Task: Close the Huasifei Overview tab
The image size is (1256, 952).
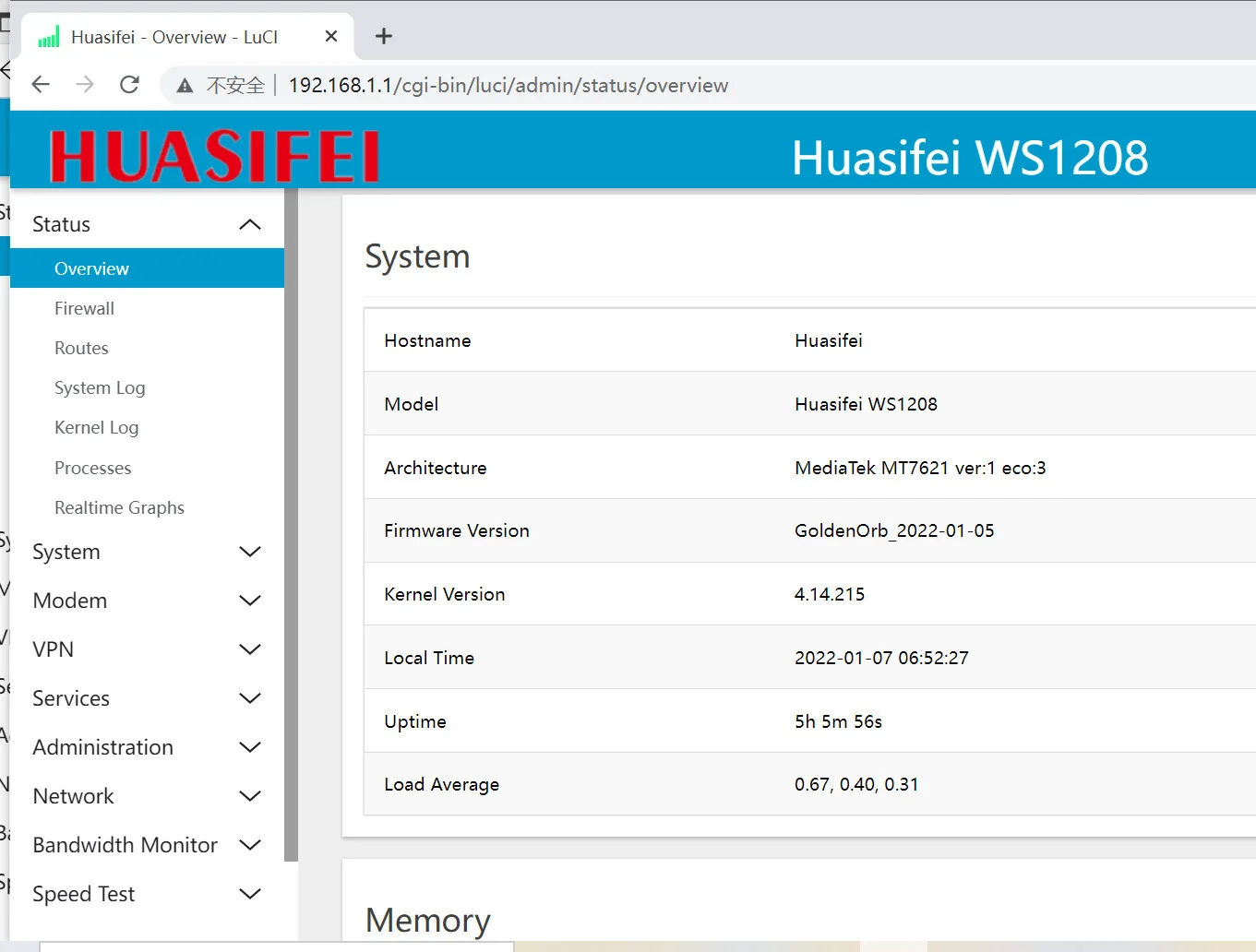Action: coord(331,36)
